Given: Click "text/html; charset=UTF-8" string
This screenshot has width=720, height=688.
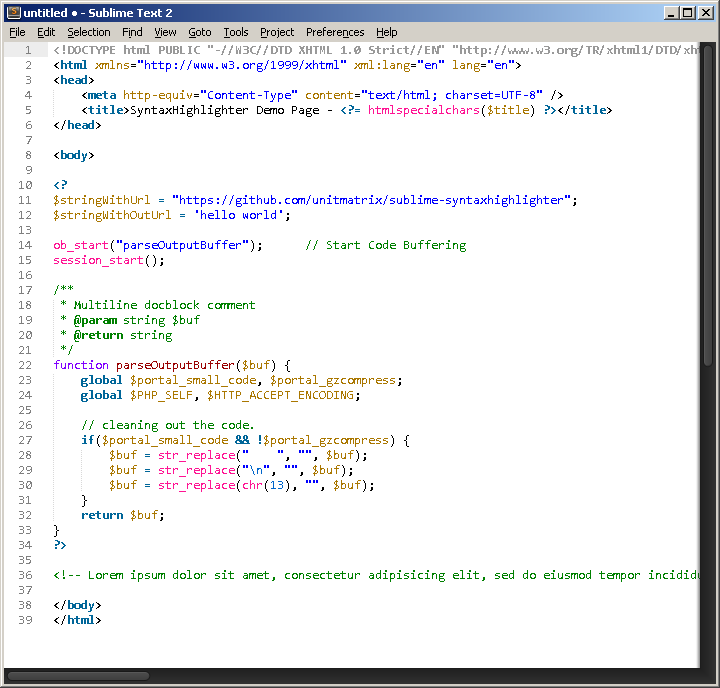Looking at the screenshot, I should coord(452,95).
